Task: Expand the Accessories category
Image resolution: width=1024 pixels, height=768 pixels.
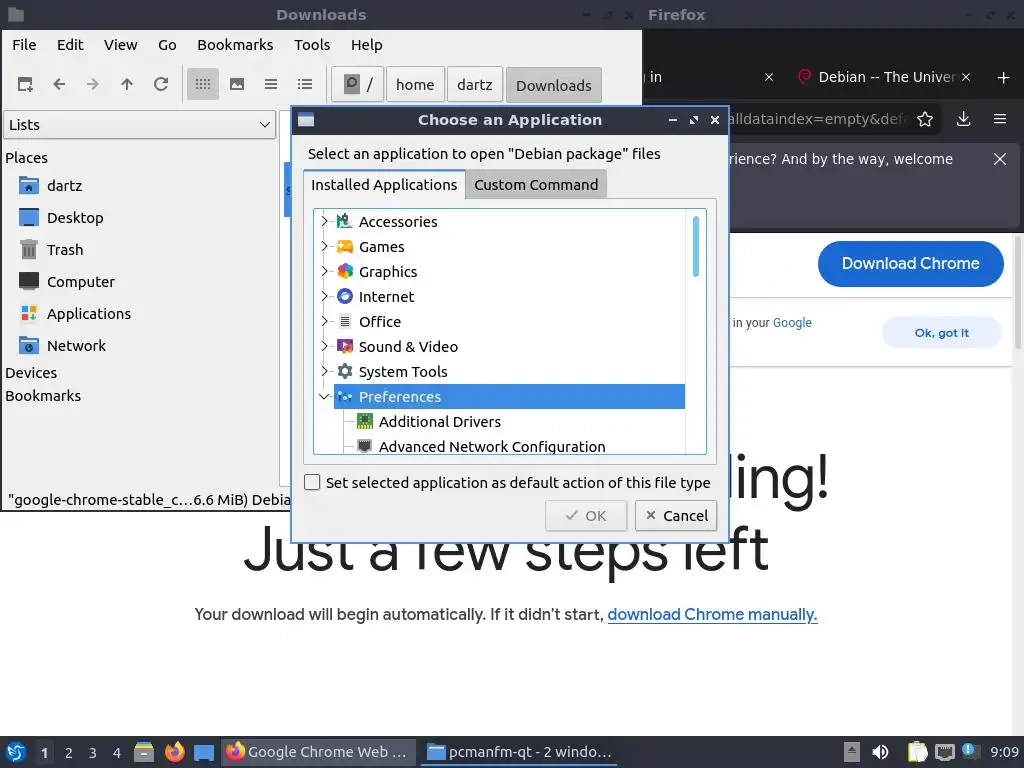Action: pos(324,221)
